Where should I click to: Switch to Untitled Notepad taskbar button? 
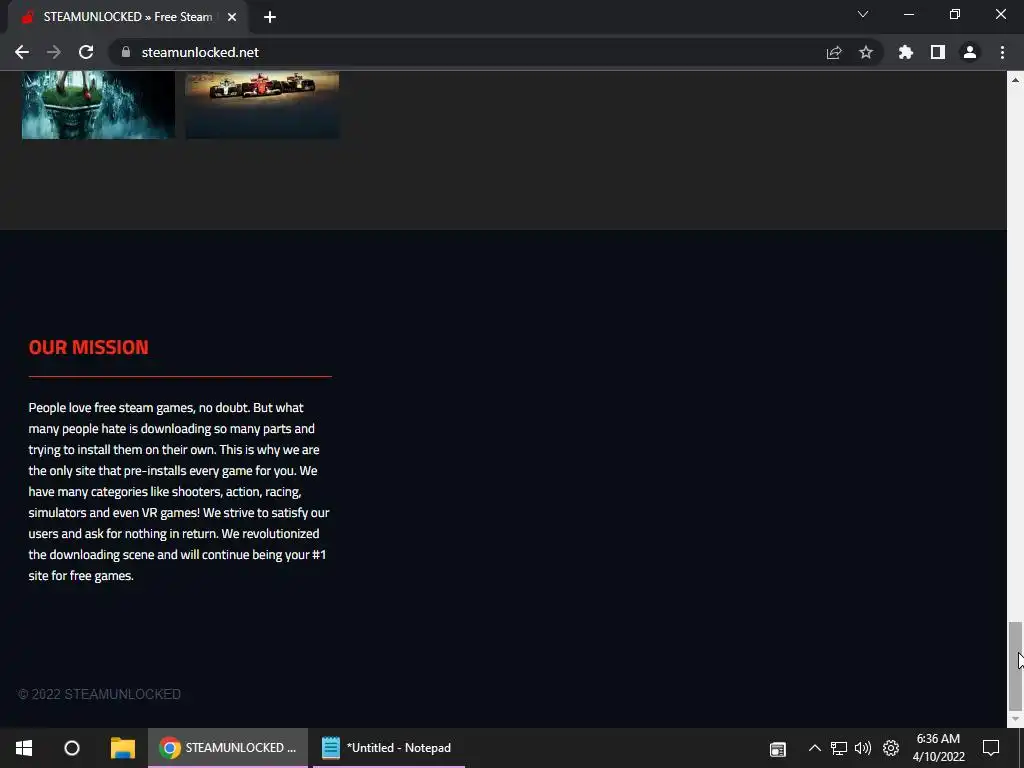389,748
